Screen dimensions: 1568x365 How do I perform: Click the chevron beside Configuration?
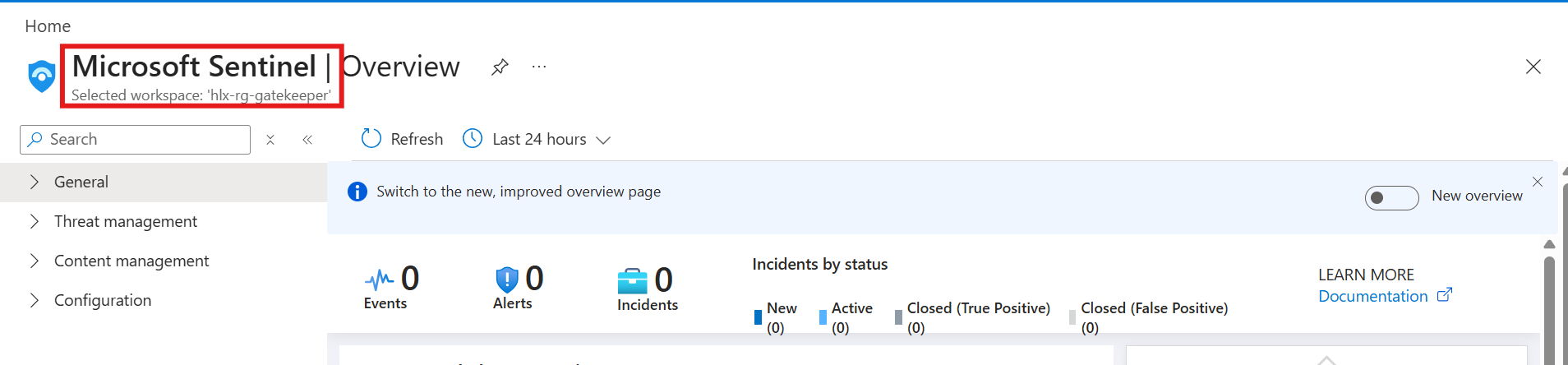click(34, 301)
